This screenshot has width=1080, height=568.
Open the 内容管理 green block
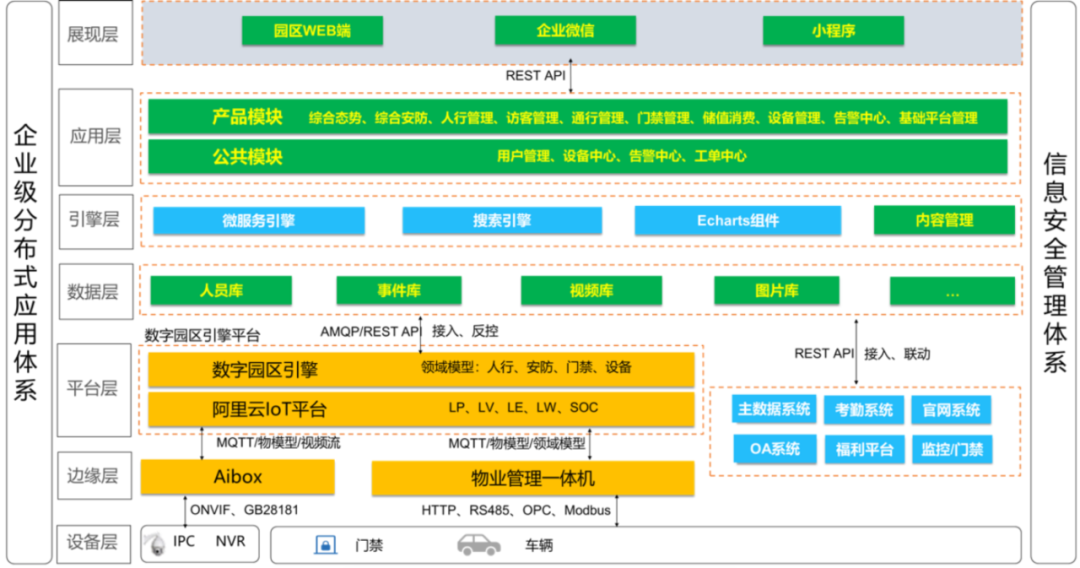click(x=944, y=220)
